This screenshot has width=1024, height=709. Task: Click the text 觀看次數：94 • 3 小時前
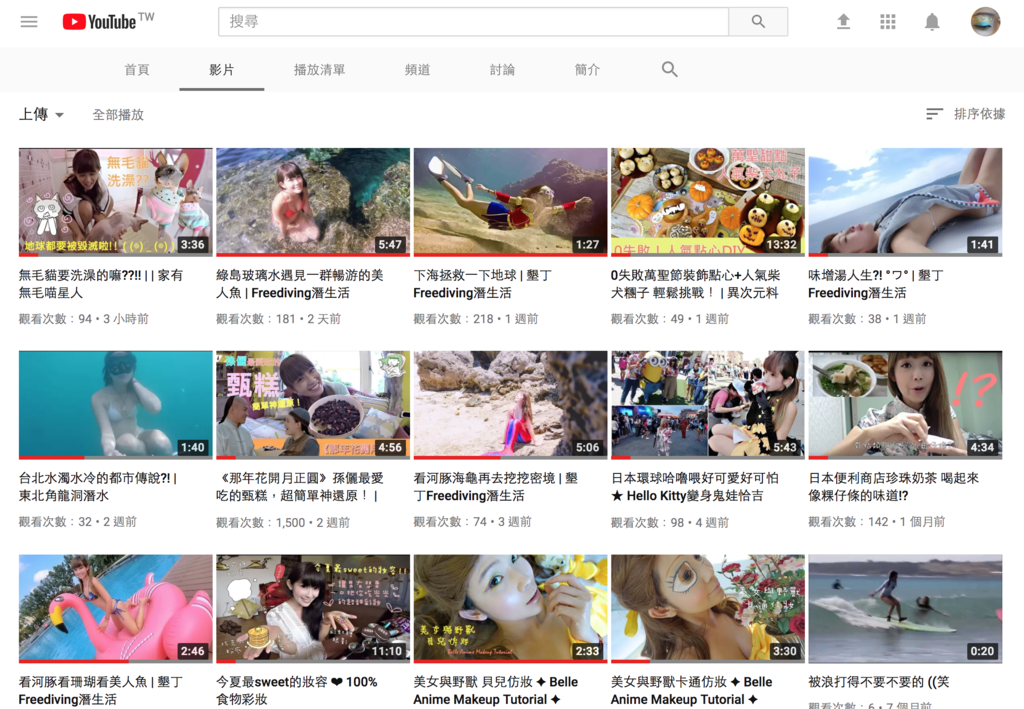pos(84,319)
